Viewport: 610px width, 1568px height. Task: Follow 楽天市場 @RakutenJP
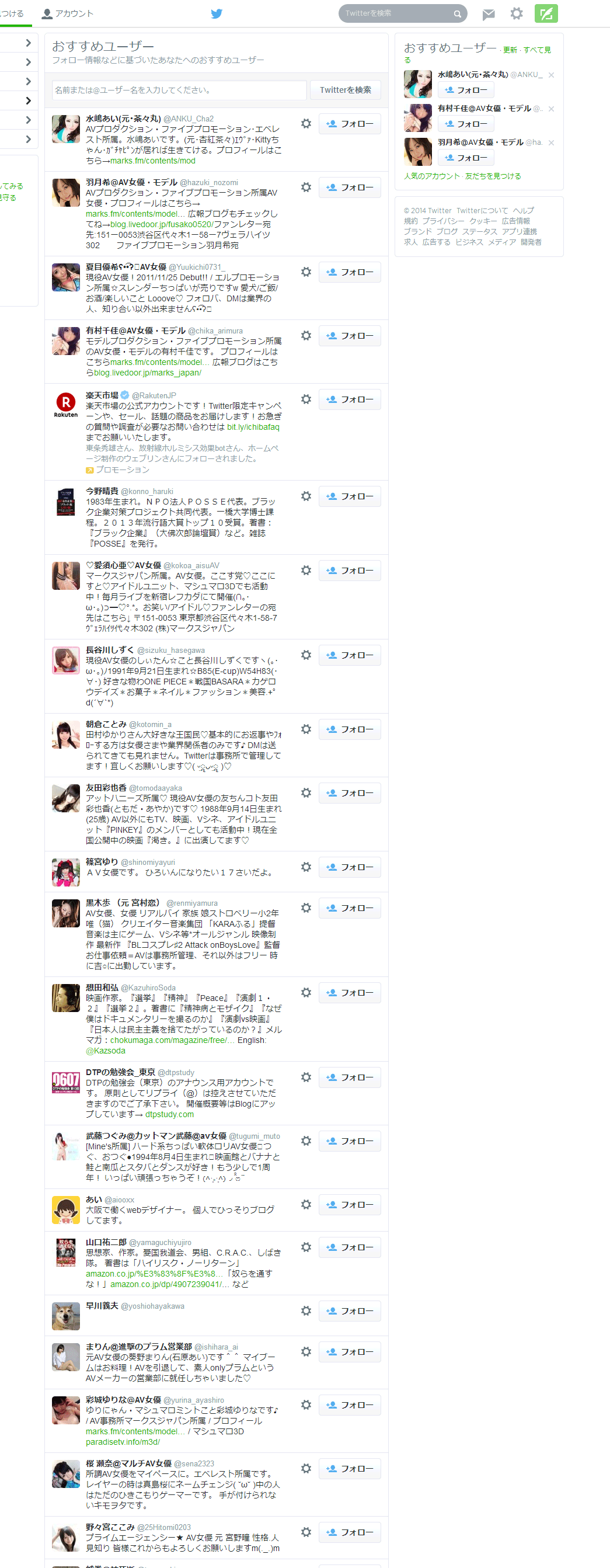click(x=350, y=399)
